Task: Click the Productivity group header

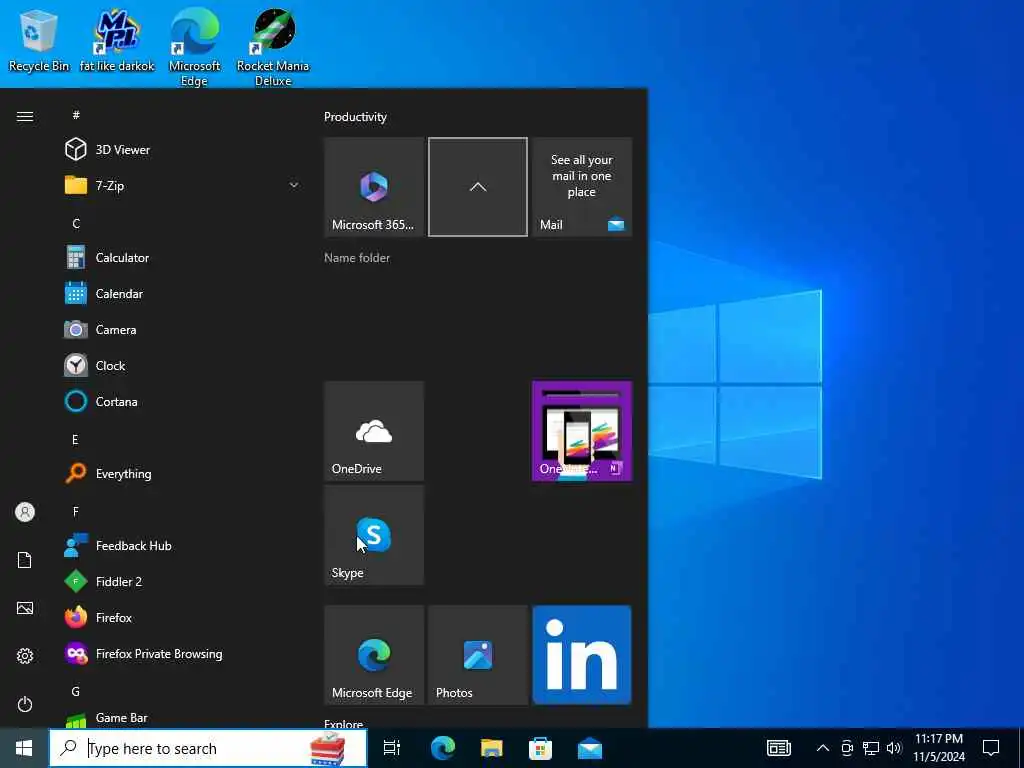Action: (355, 117)
